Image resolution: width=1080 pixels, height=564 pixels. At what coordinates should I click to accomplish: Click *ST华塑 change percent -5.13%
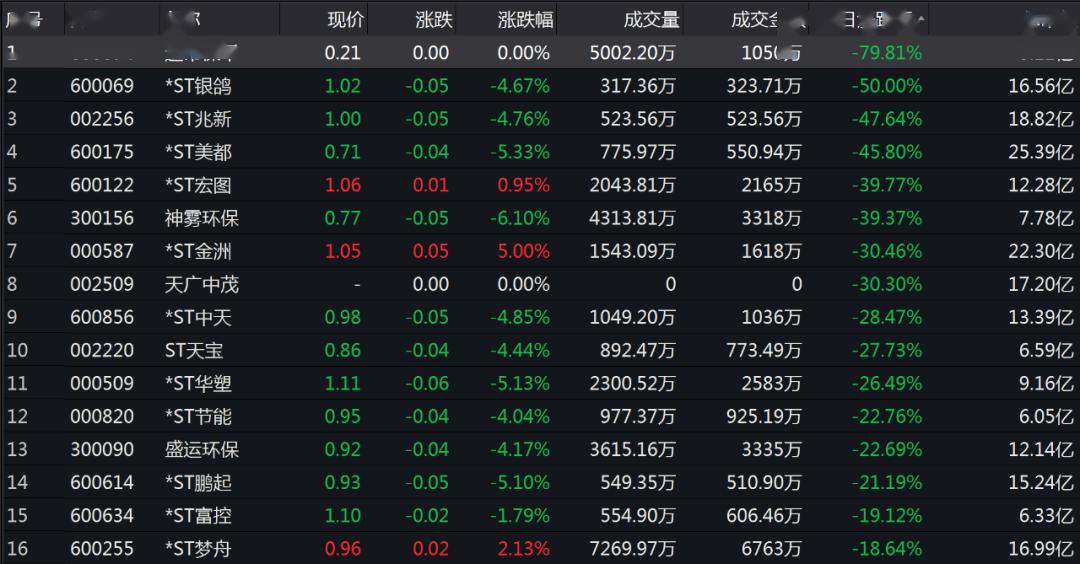[x=520, y=383]
